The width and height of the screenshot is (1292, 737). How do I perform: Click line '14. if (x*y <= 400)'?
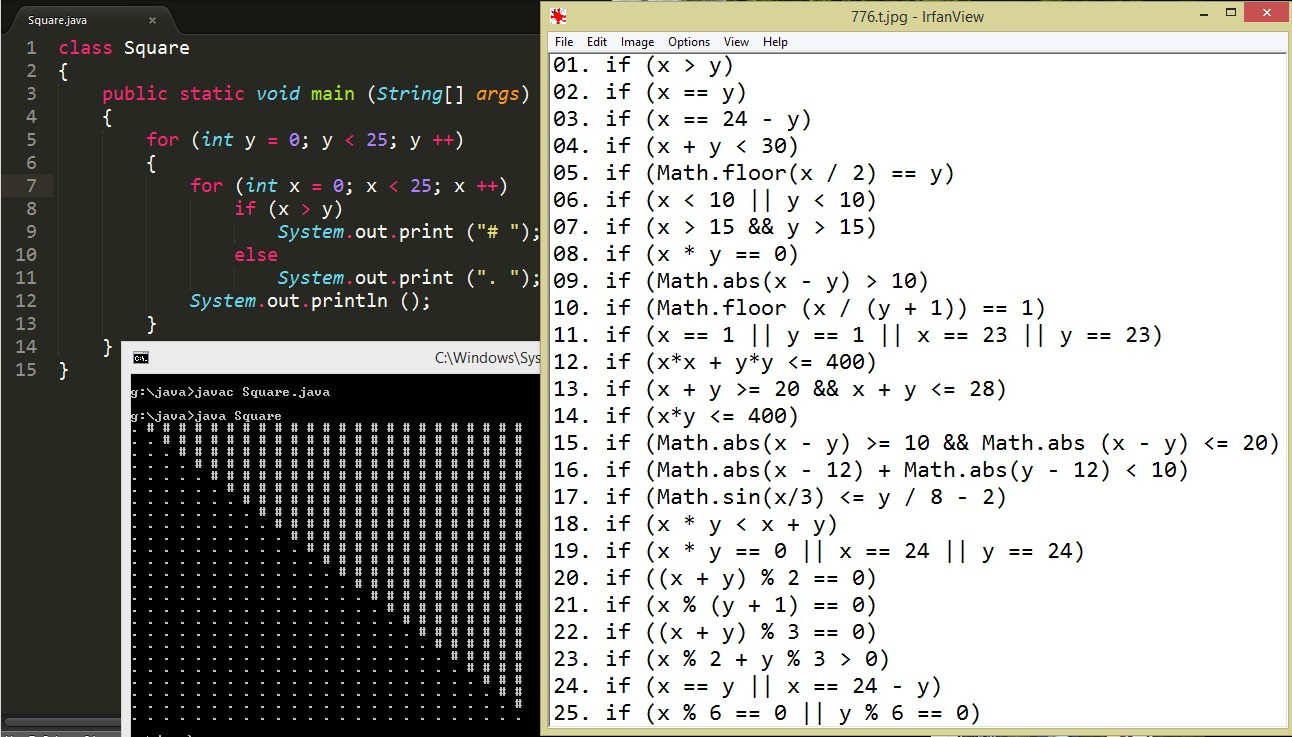[x=676, y=416]
